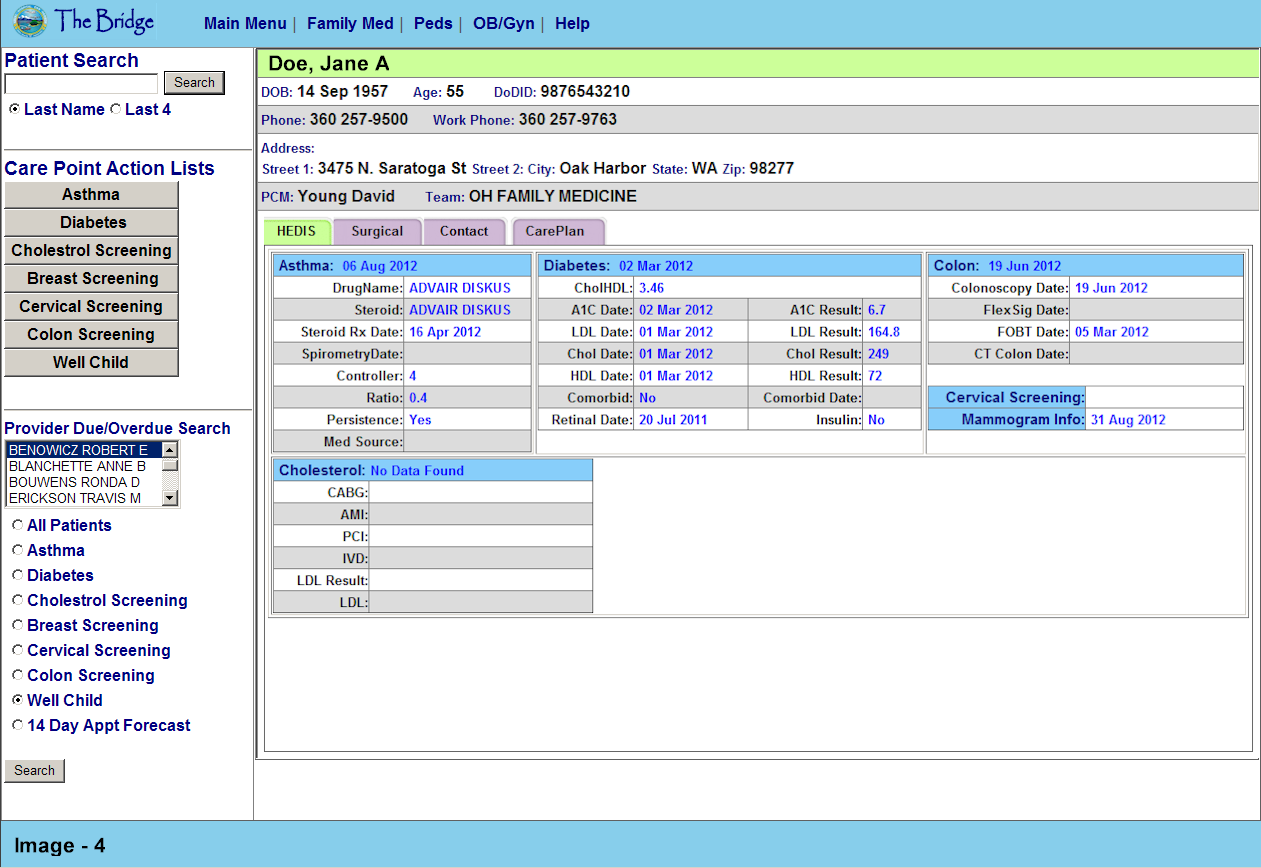Select All Patients due/overdue option
This screenshot has width=1261, height=868.
click(x=18, y=525)
